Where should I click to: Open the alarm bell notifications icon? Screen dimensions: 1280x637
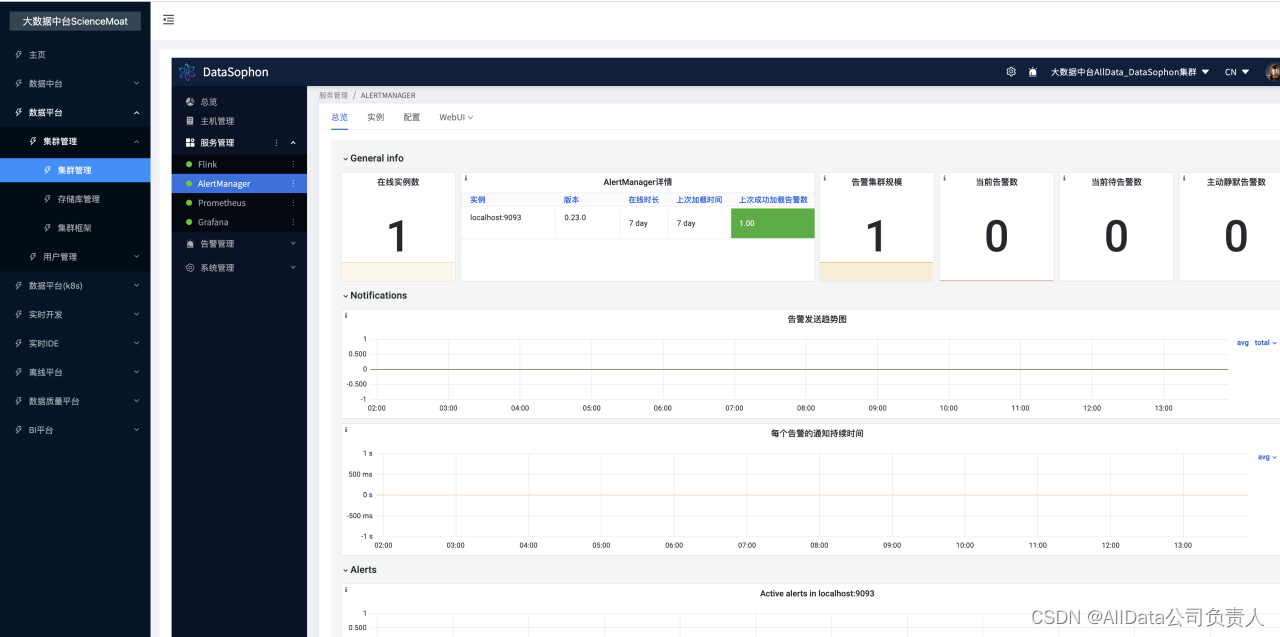pos(1033,72)
